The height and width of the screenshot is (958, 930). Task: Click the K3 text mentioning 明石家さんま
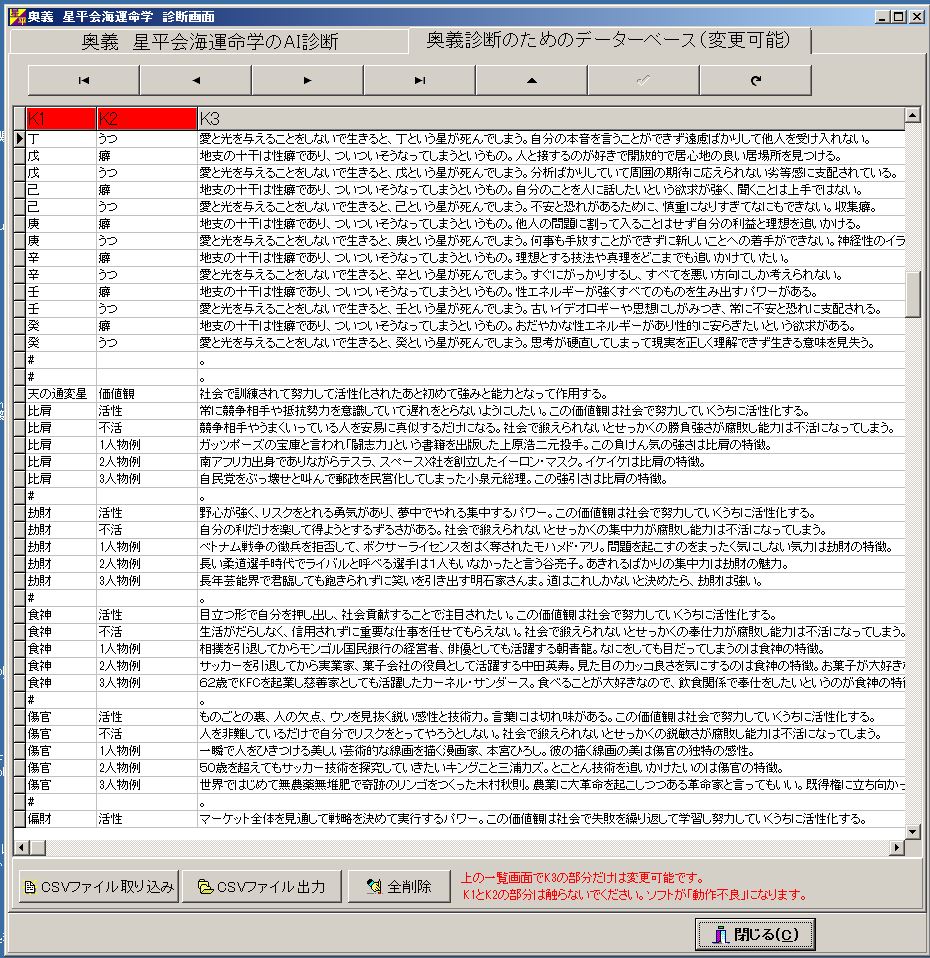[x=480, y=581]
